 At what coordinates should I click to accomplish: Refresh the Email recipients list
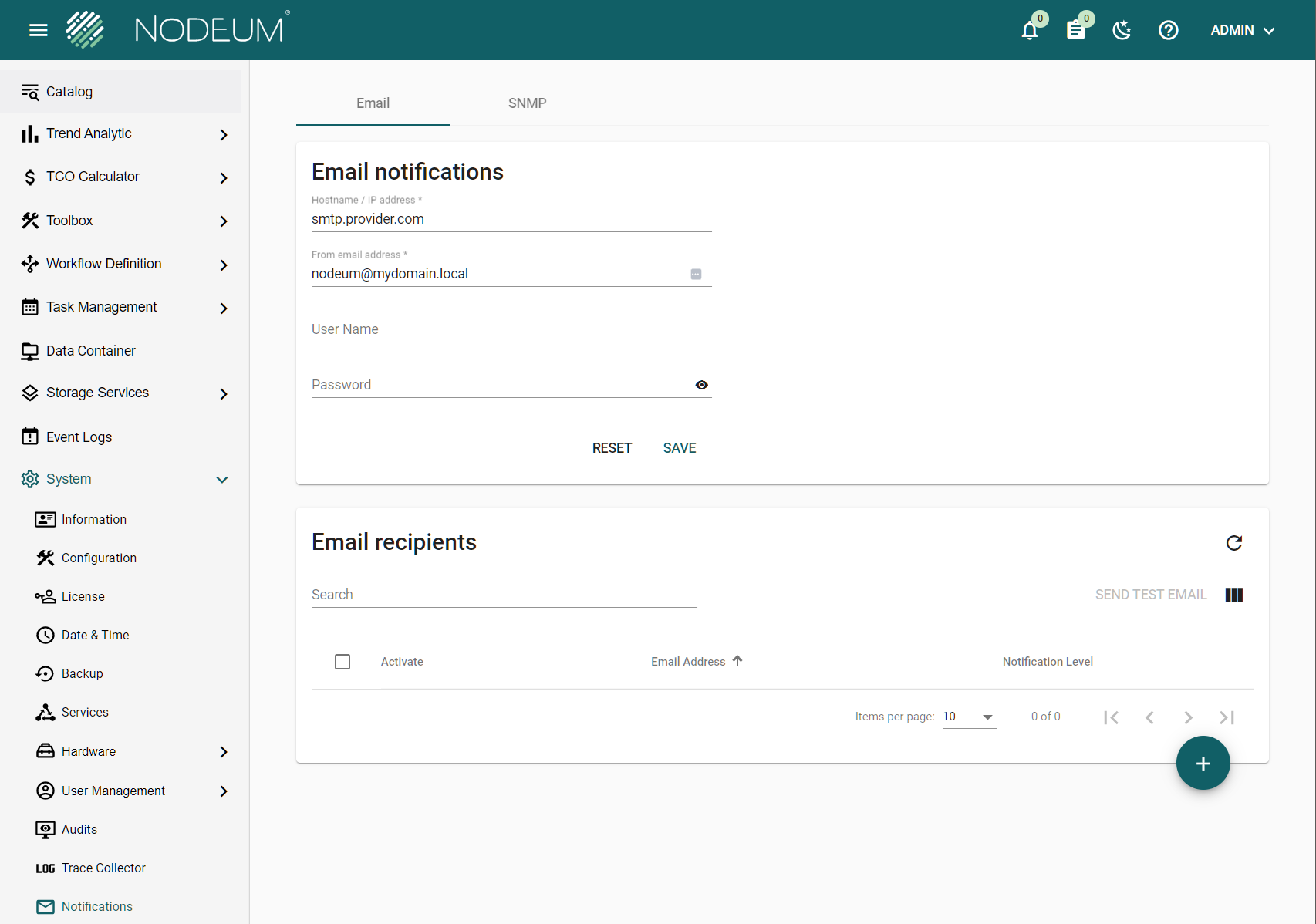tap(1234, 543)
